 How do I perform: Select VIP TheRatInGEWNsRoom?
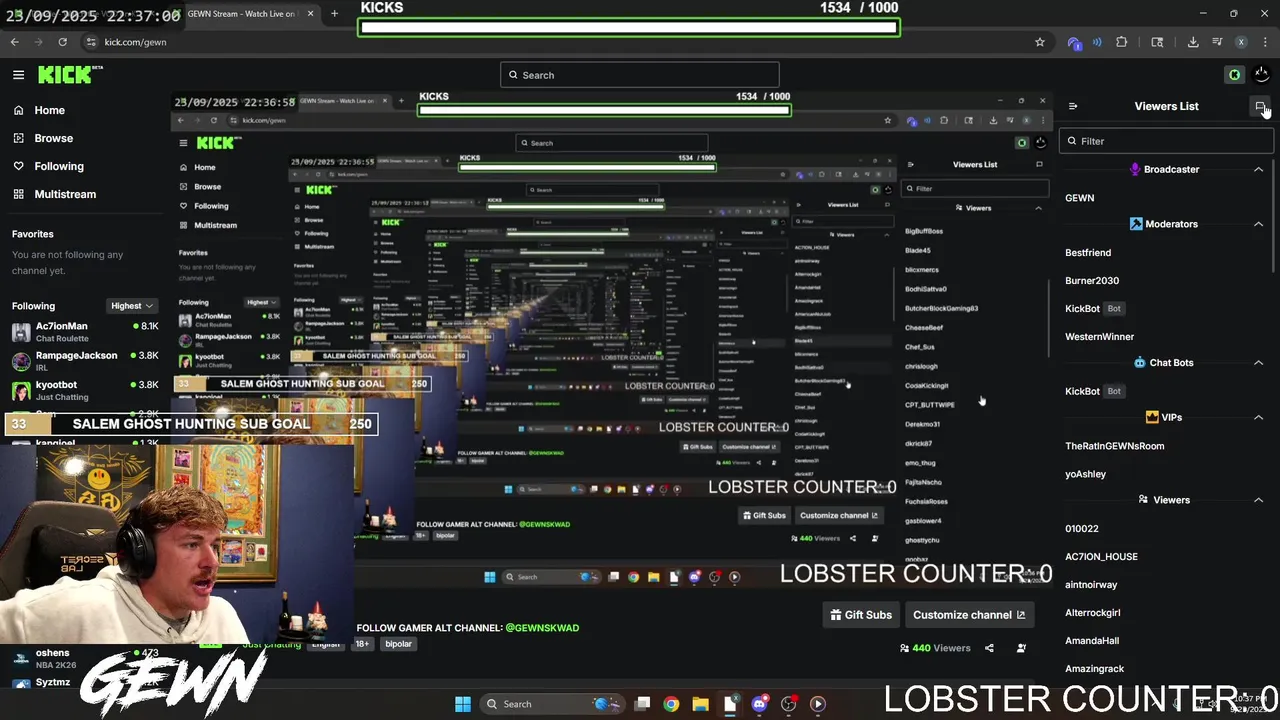coord(1115,446)
